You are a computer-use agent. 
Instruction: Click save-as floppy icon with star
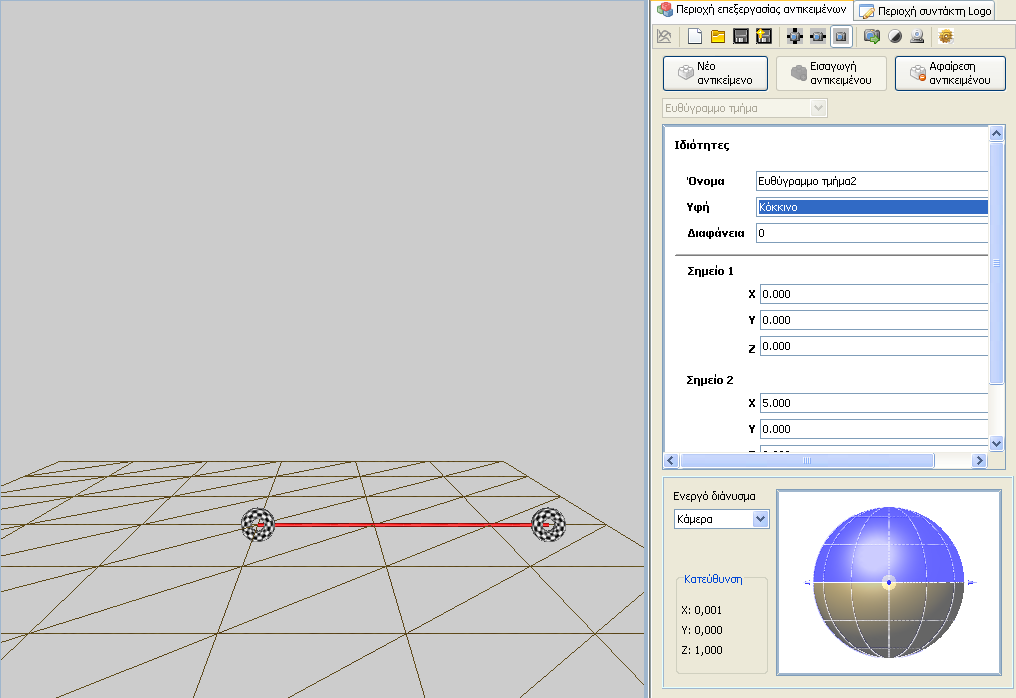point(764,36)
